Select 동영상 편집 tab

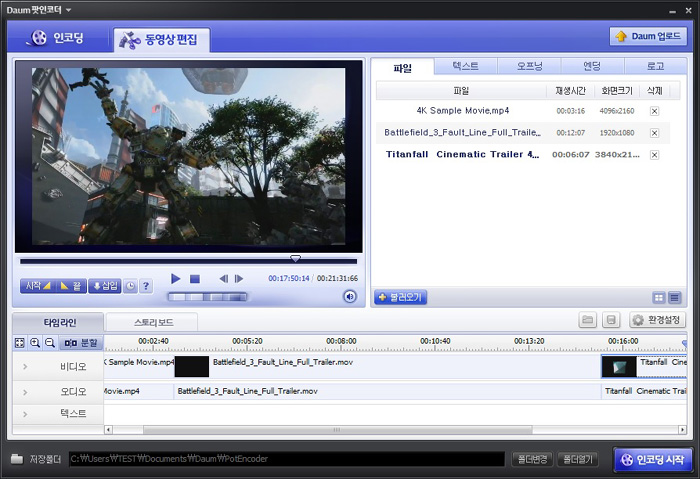pos(162,40)
